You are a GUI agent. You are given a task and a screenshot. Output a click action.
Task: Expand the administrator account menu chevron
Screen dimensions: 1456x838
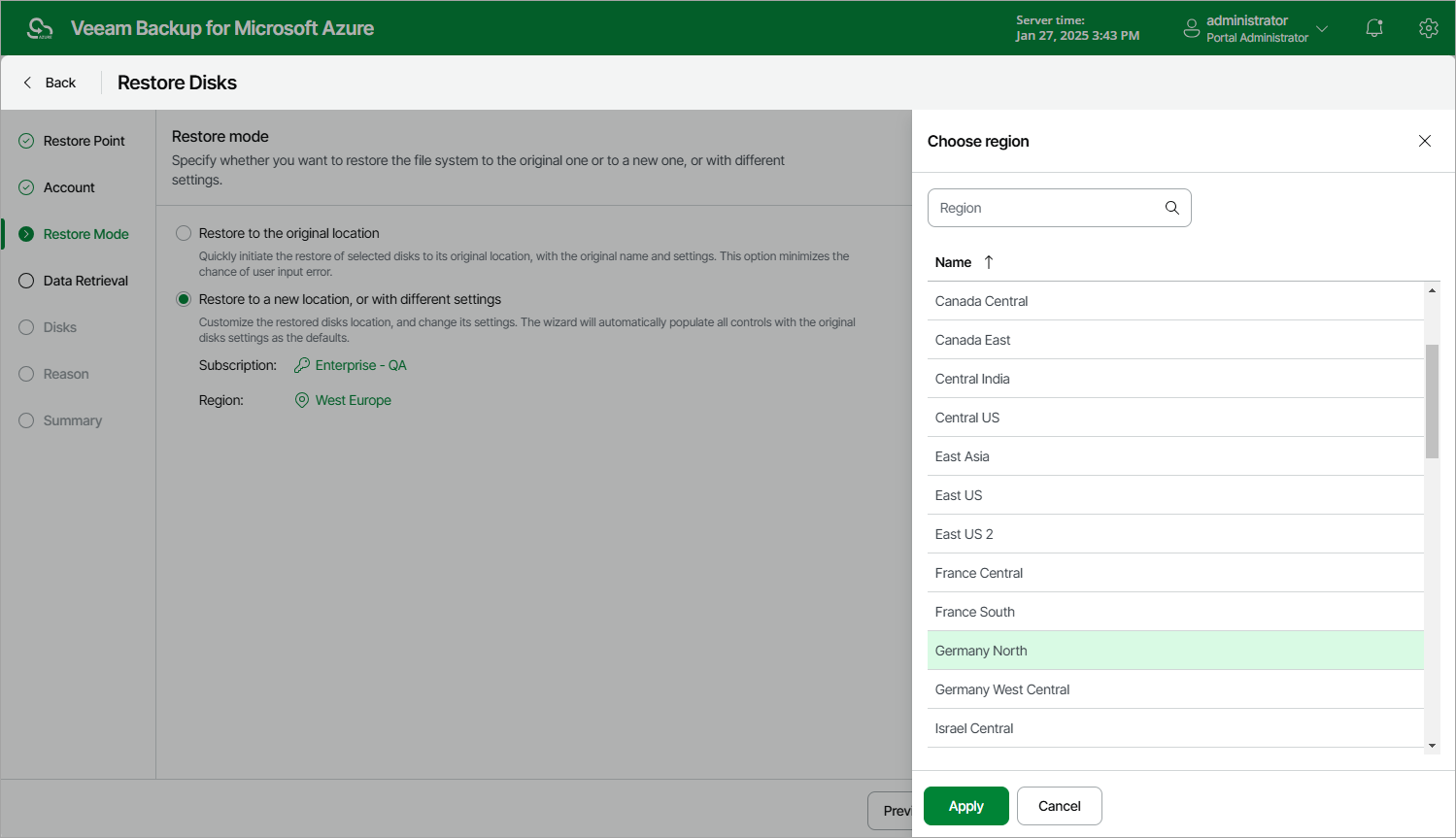point(1322,28)
